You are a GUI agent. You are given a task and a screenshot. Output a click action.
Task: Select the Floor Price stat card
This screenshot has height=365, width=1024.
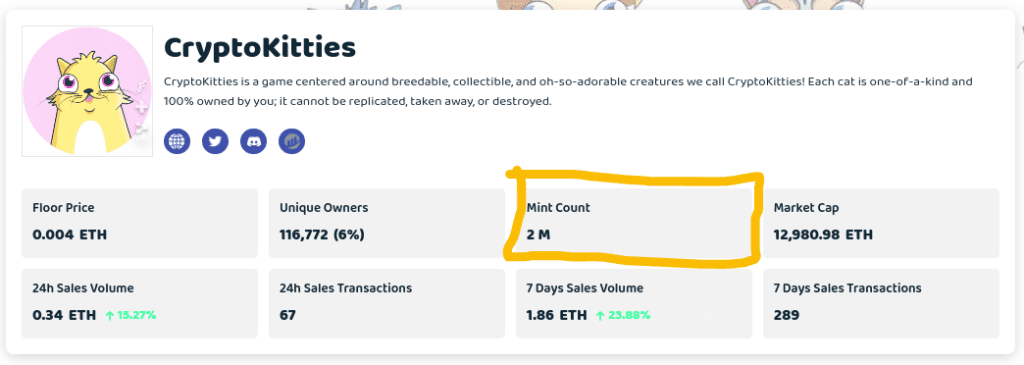pyautogui.click(x=140, y=223)
